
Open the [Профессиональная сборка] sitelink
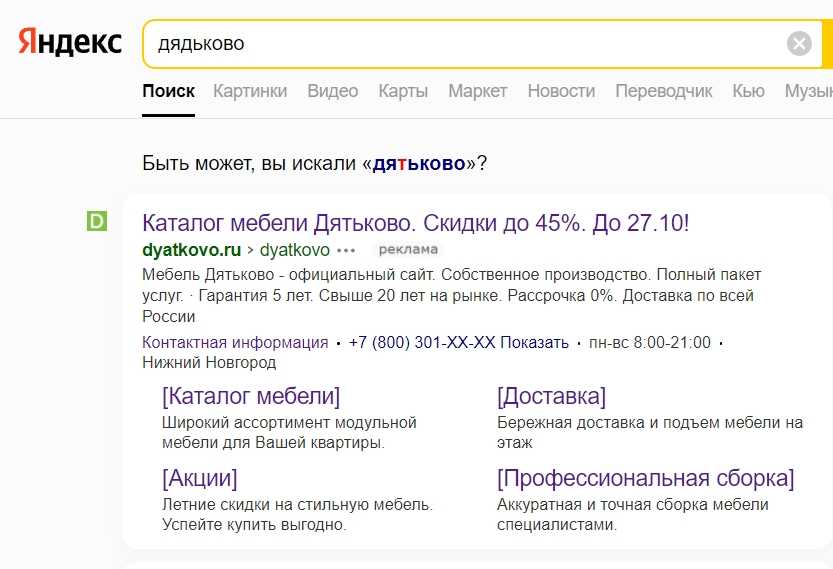645,477
